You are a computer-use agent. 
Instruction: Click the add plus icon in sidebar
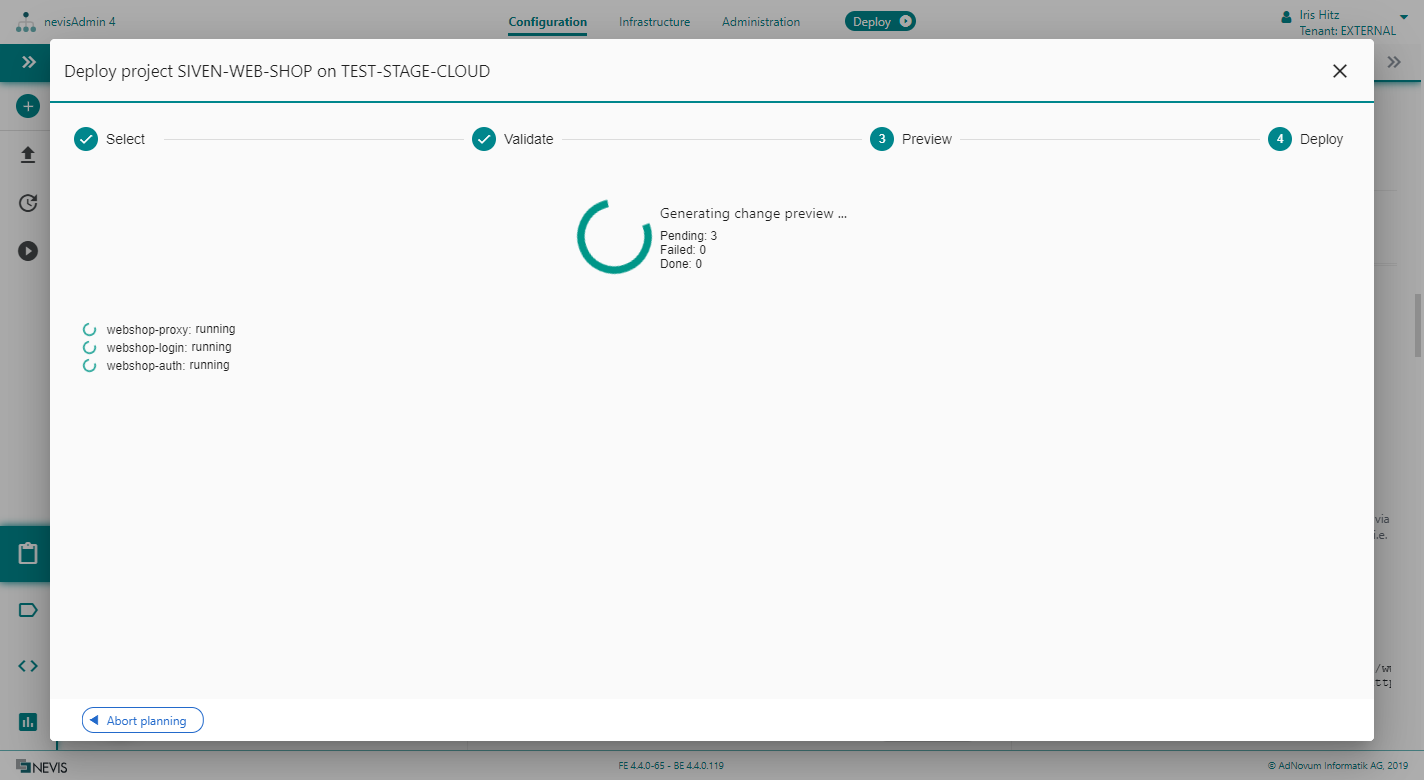28,106
